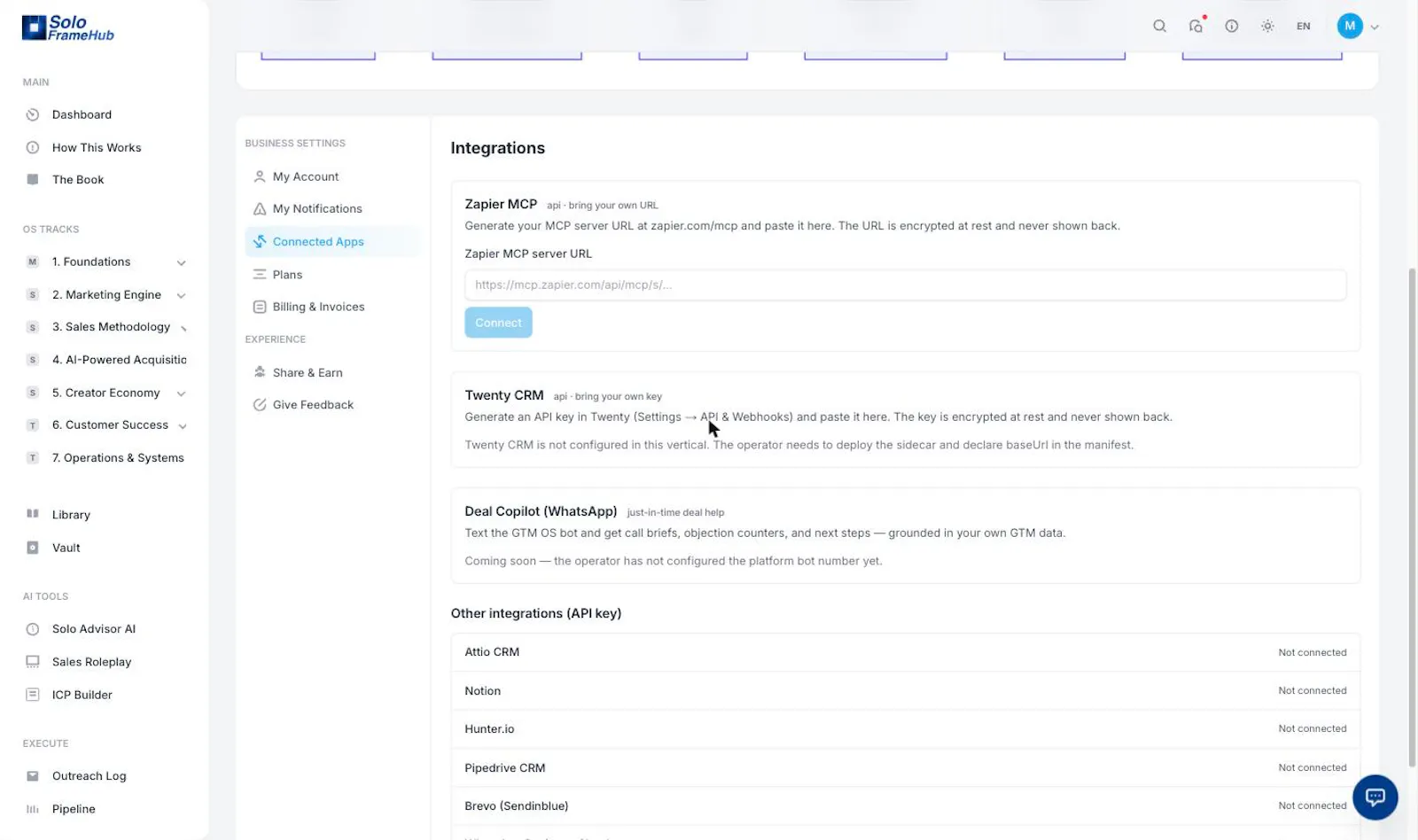Click the page vertical scrollbar
Viewport: 1418px width, 840px height.
(1412, 517)
